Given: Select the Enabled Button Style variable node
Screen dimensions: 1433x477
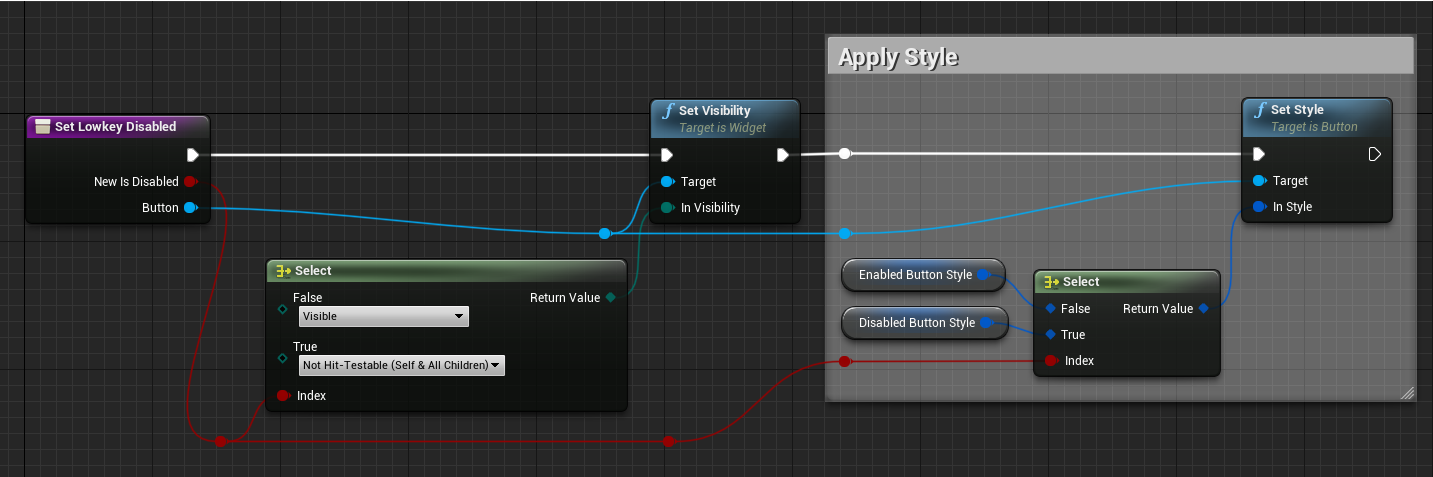Looking at the screenshot, I should 915,275.
